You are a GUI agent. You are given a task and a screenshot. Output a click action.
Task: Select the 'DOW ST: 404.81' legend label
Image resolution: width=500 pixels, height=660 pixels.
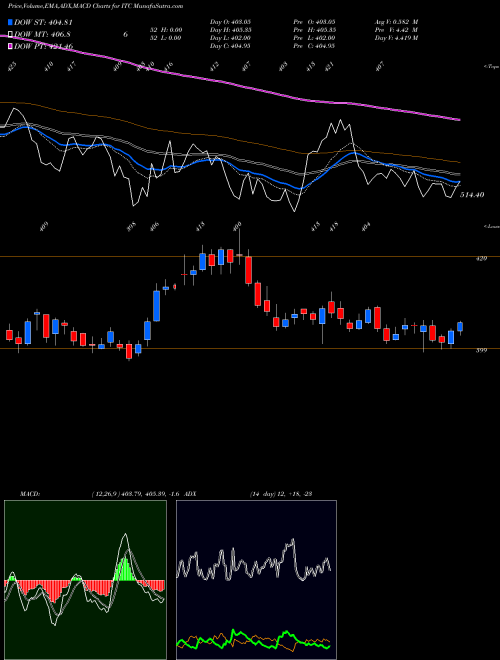[x=43, y=22]
